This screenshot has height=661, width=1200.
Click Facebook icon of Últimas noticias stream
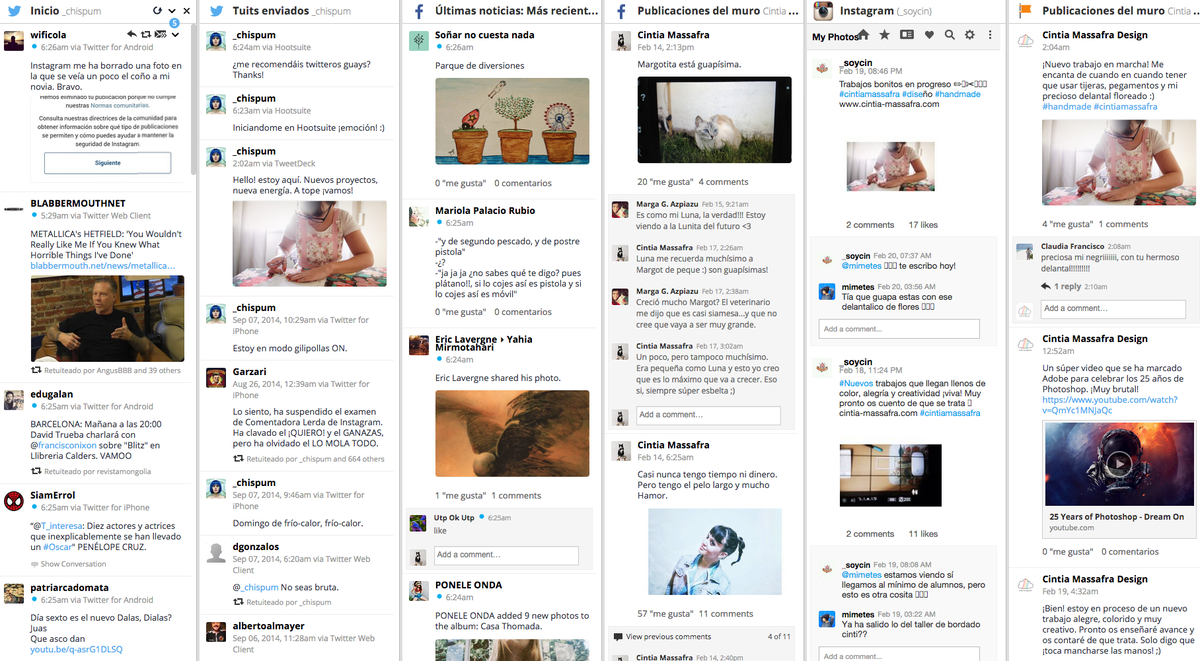coord(420,11)
